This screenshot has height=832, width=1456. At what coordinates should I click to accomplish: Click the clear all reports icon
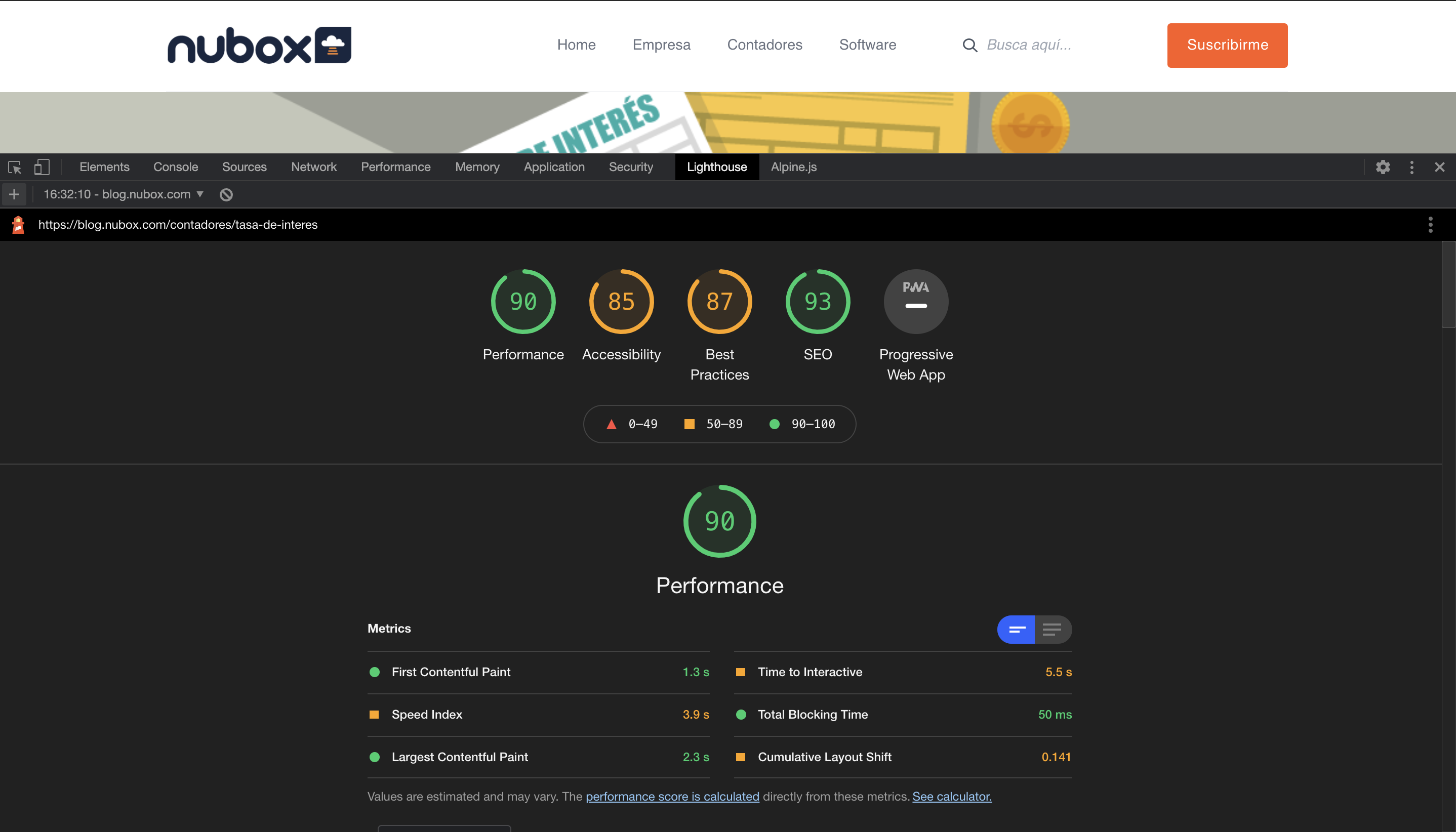(226, 195)
